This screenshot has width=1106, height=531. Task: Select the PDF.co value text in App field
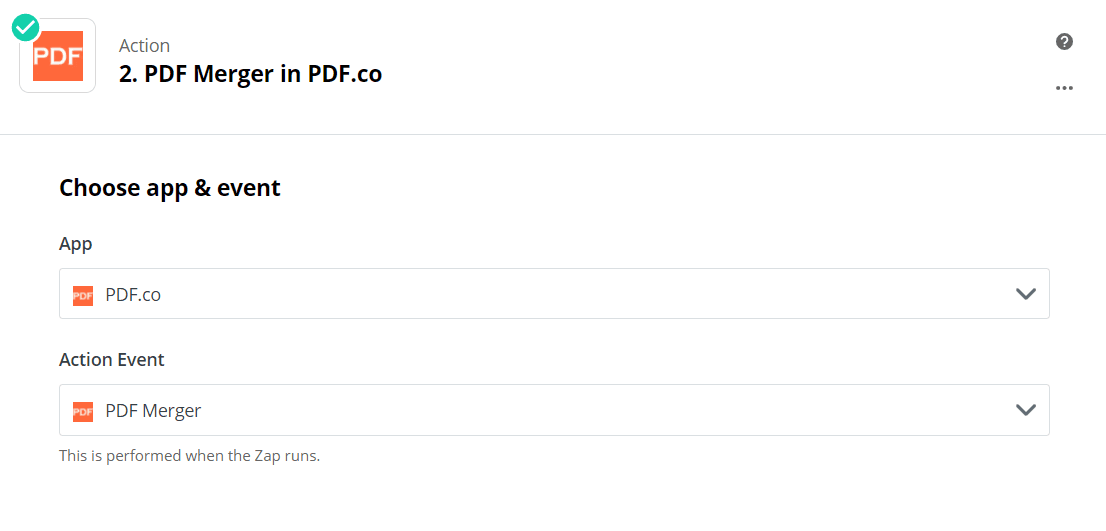[x=133, y=295]
